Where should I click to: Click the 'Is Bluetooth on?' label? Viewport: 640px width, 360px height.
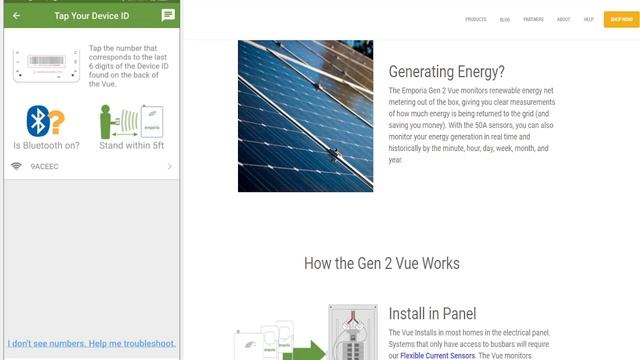point(46,145)
